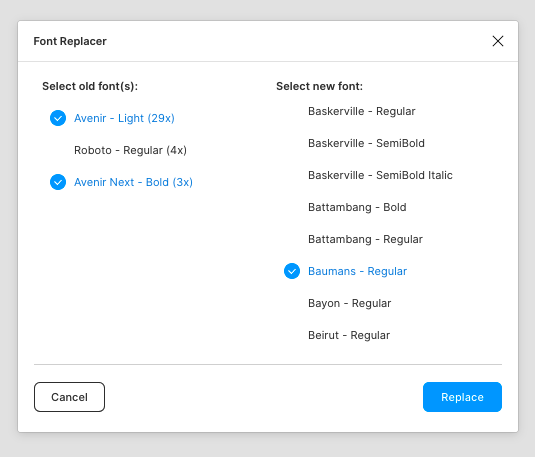This screenshot has height=457, width=535.
Task: Click the Avenir Next - Bold (3x) label
Action: [133, 182]
